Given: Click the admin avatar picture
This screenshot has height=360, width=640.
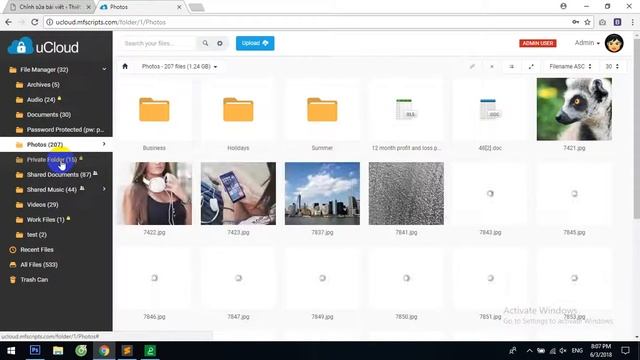Looking at the screenshot, I should [x=614, y=43].
